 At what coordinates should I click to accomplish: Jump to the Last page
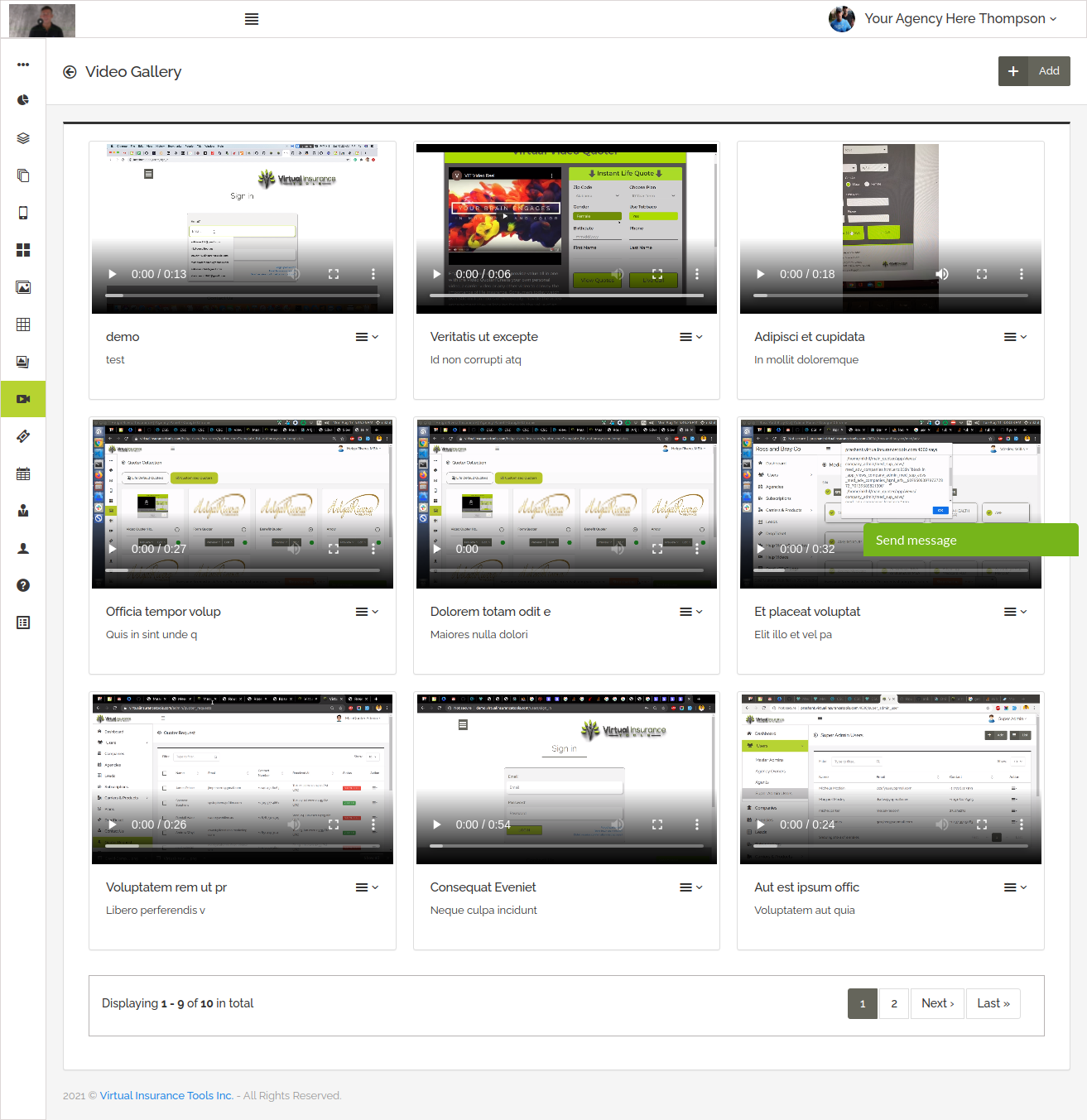coord(993,1003)
